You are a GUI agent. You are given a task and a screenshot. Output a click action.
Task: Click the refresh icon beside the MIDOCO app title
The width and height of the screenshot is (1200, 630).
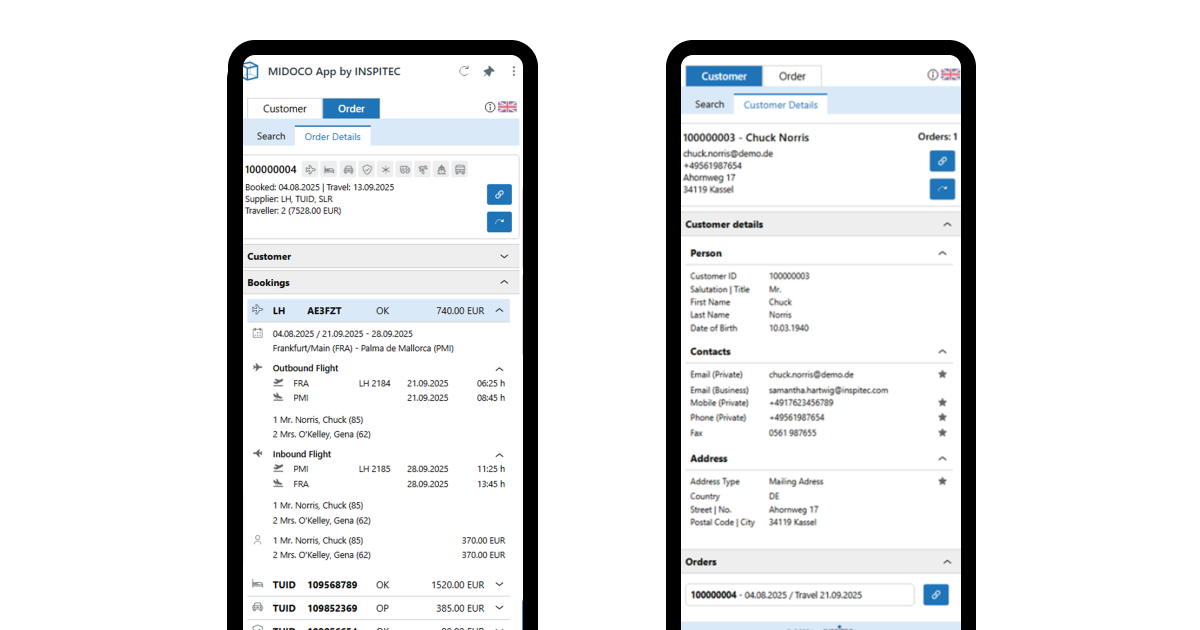pos(464,71)
